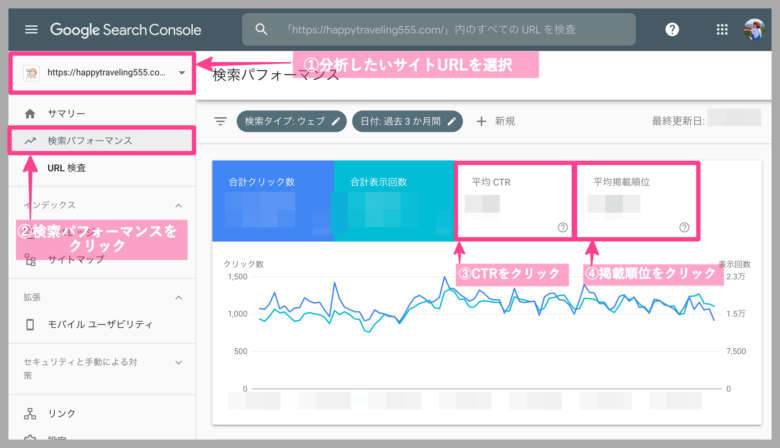Click the 7,500 right-axis value

pyautogui.click(x=736, y=352)
